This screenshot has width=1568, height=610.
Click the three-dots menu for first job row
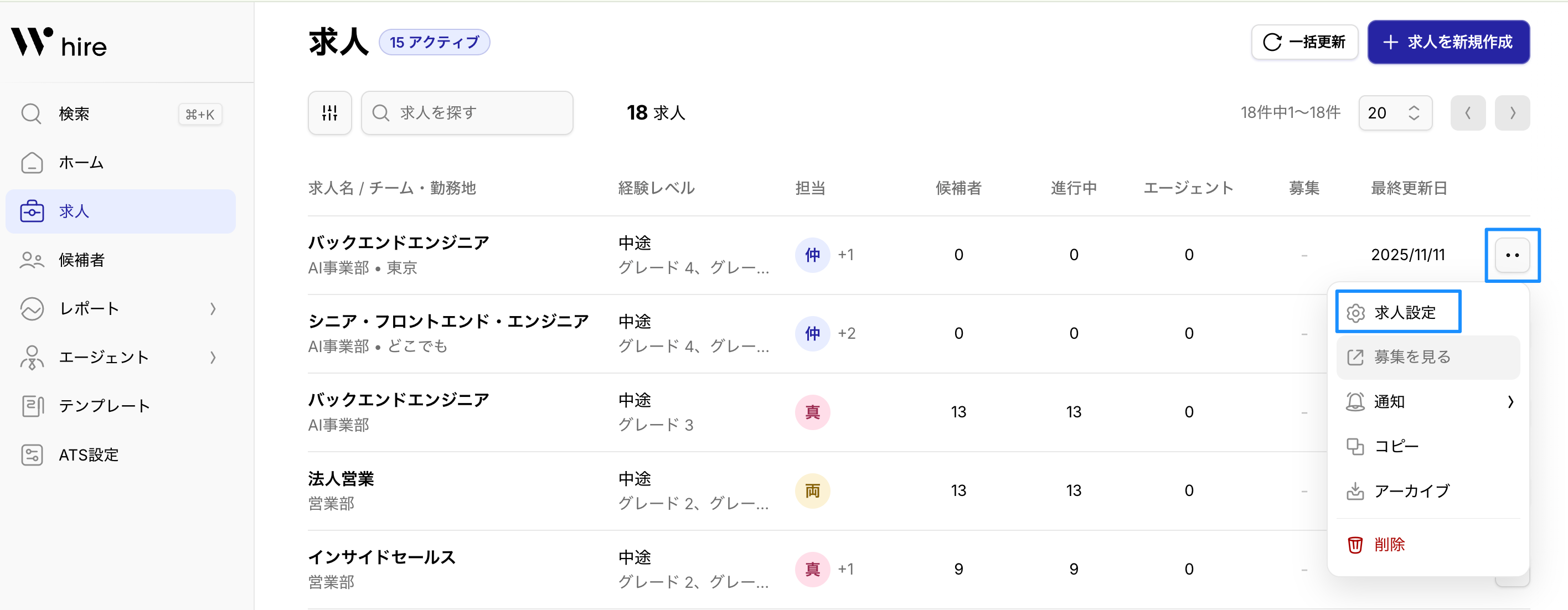(1512, 255)
